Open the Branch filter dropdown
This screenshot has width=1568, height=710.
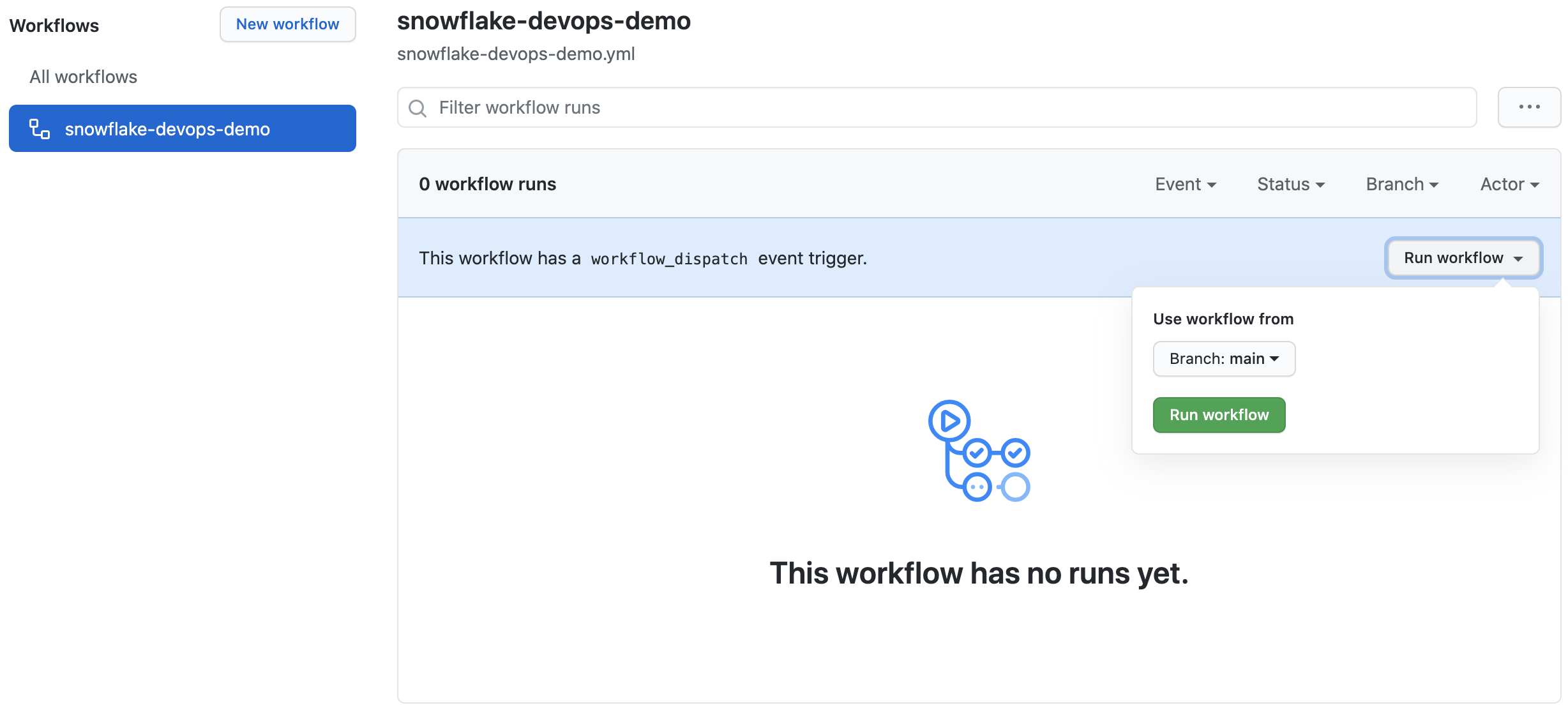point(1401,185)
